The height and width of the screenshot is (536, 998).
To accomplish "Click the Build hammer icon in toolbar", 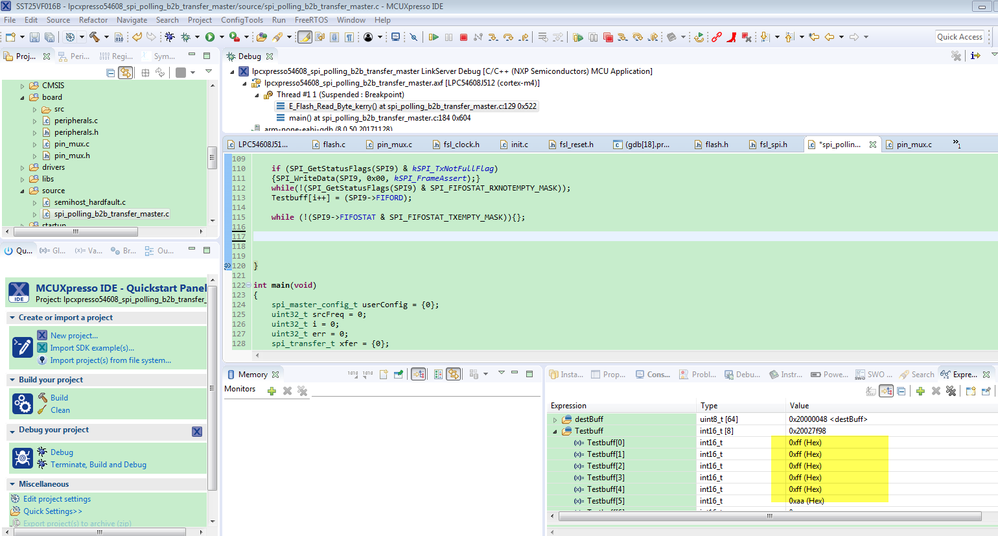I will (x=94, y=37).
